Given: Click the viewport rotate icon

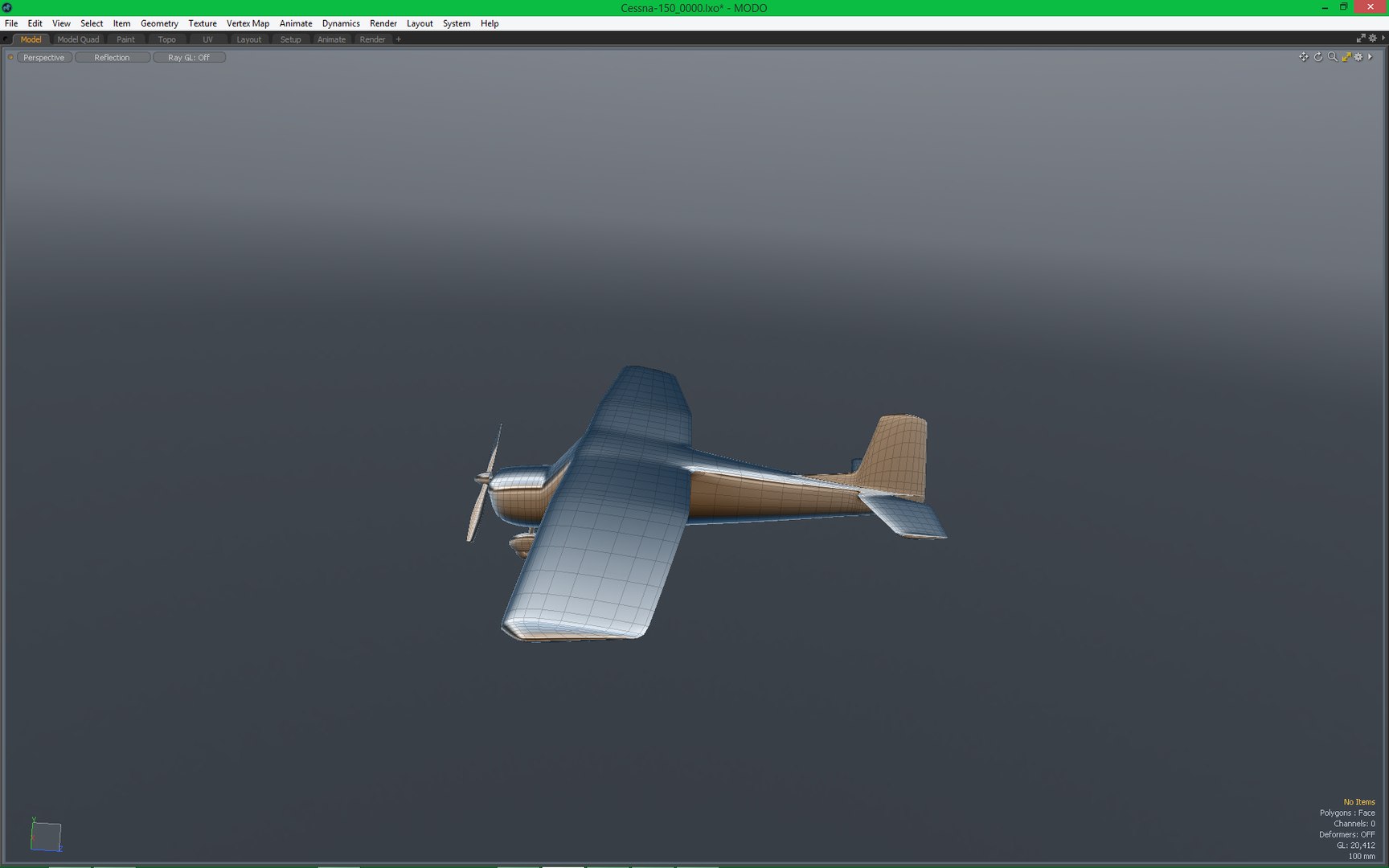Looking at the screenshot, I should 1318,57.
